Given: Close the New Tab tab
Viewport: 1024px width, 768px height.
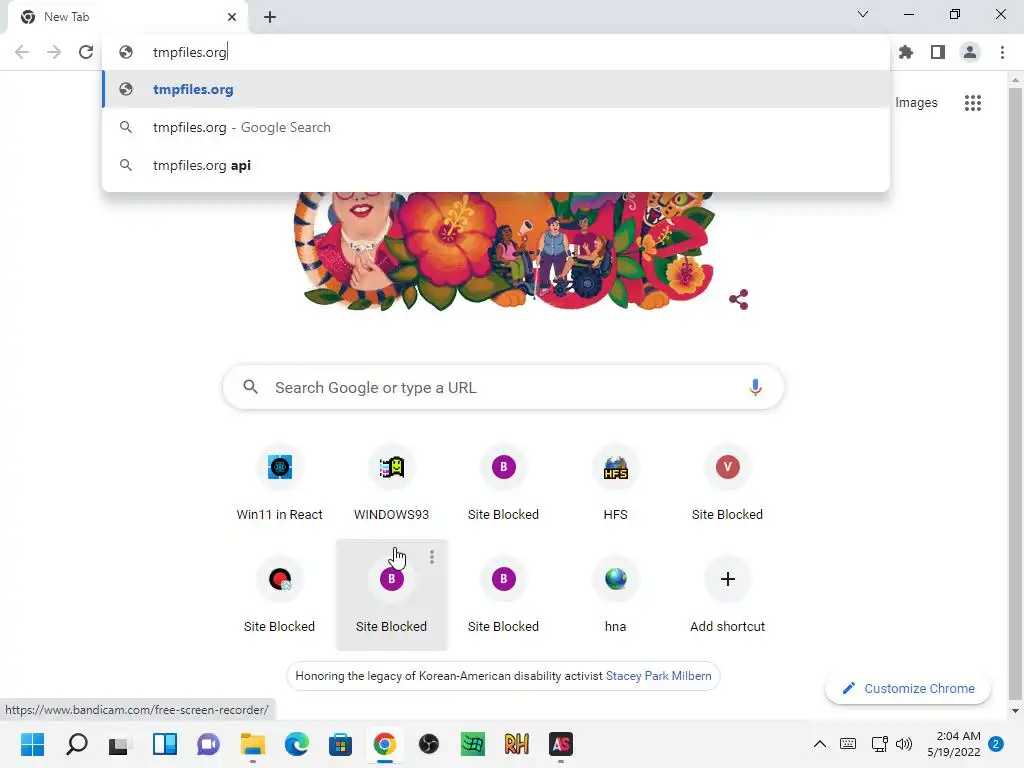Looking at the screenshot, I should (x=232, y=17).
